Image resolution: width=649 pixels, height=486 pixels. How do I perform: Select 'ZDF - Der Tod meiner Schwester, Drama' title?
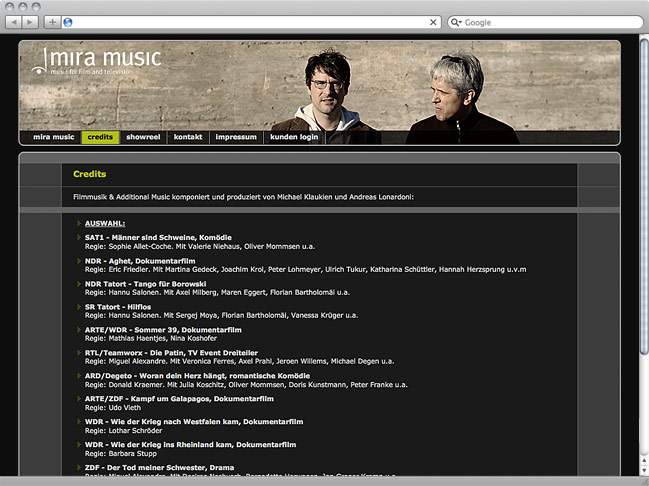pyautogui.click(x=159, y=468)
